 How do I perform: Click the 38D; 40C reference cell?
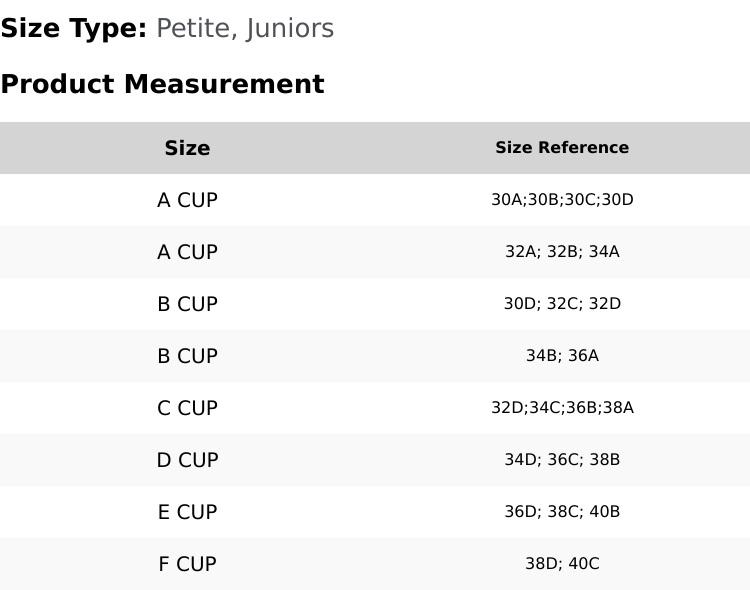[x=562, y=564]
